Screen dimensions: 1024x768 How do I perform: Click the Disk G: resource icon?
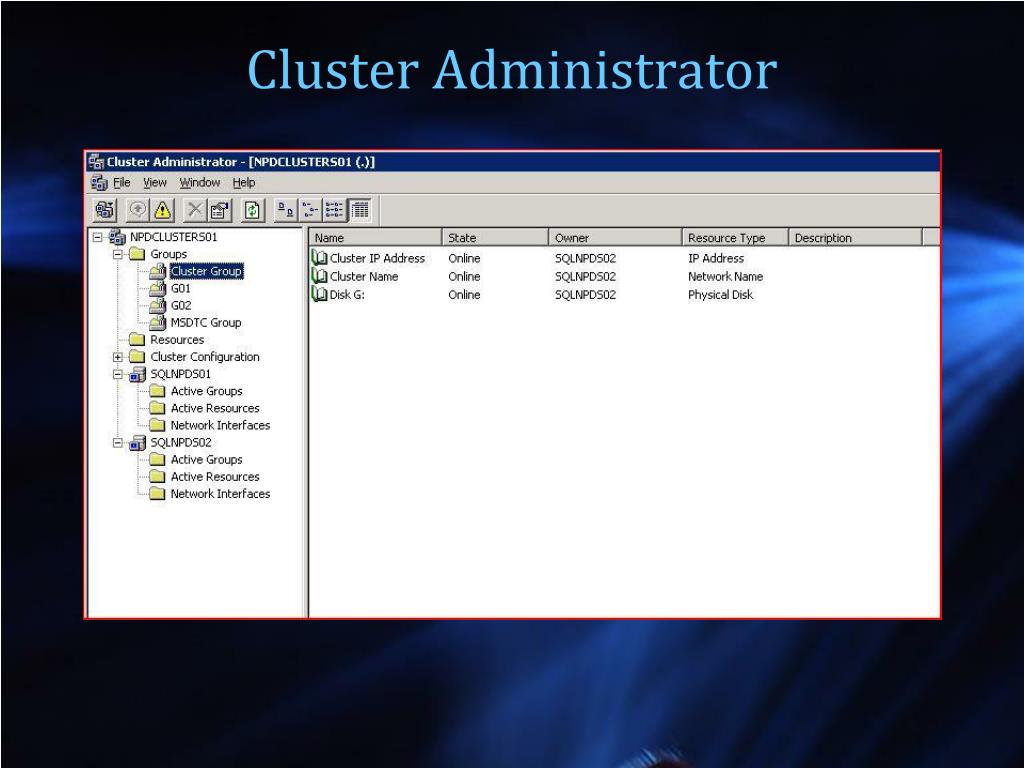pyautogui.click(x=319, y=295)
